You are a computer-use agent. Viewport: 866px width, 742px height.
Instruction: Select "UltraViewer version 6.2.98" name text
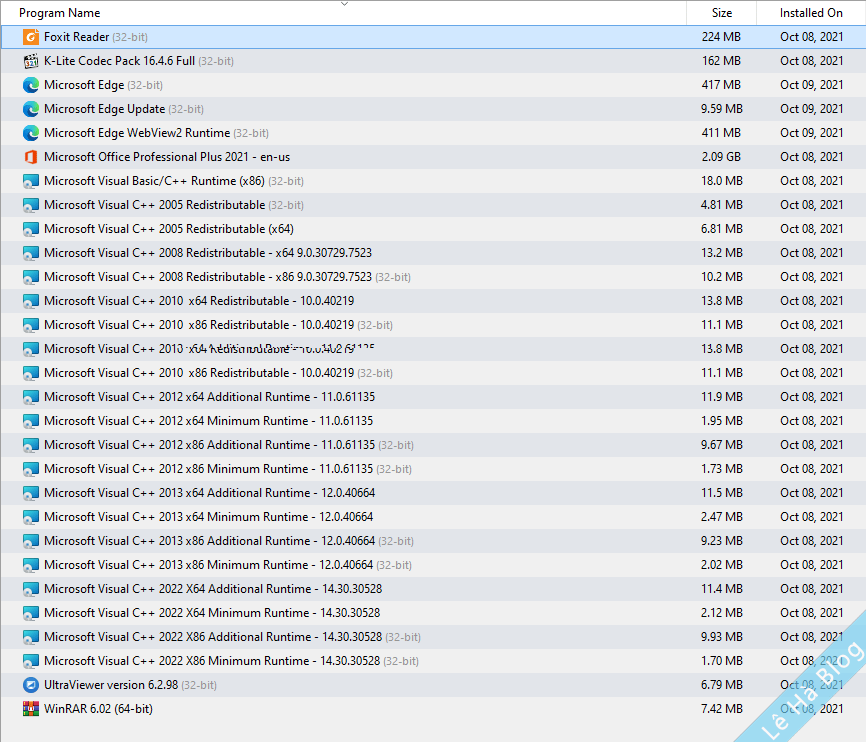111,685
